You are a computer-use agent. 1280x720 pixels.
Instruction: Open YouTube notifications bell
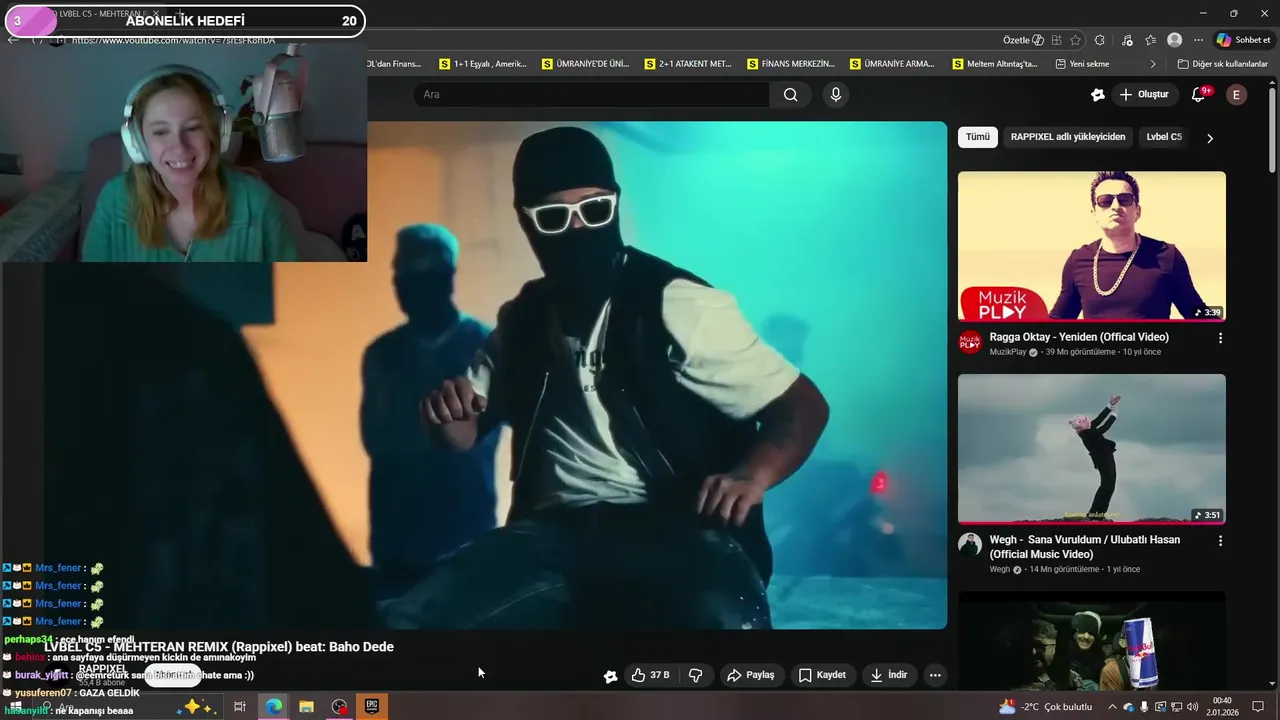point(1198,95)
